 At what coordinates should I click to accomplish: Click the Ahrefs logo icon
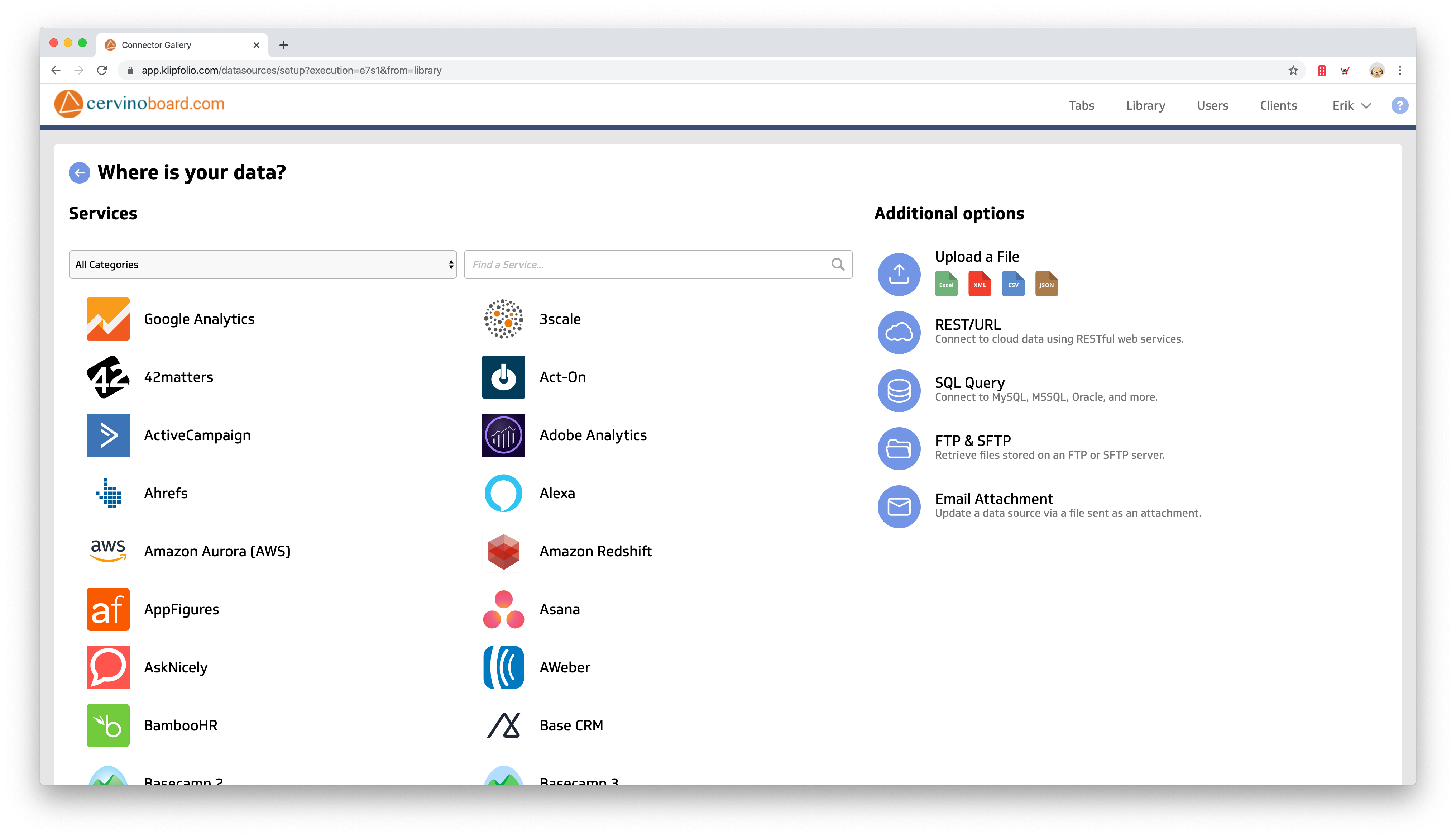click(x=107, y=493)
